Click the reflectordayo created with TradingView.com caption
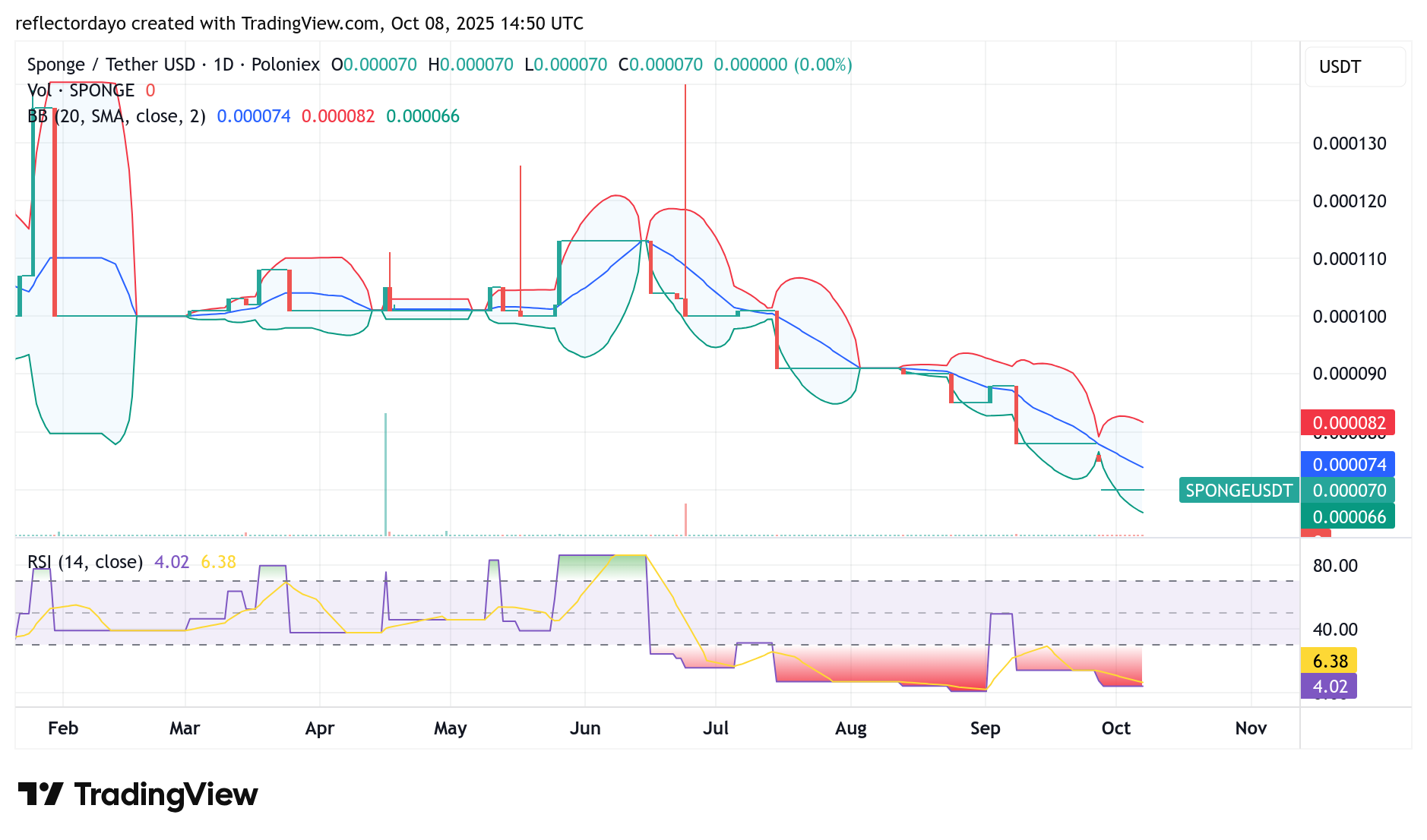 [299, 24]
